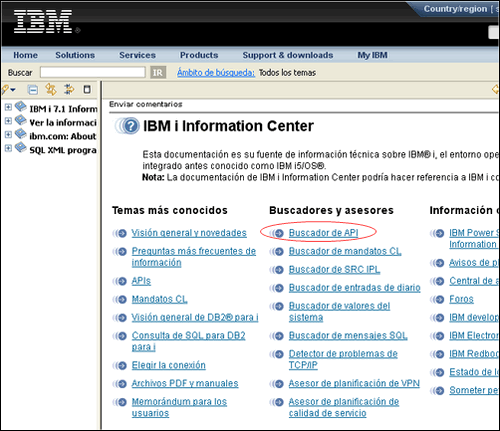Select IBM i 7.1 Inform tree item
The height and width of the screenshot is (431, 500).
(x=63, y=109)
